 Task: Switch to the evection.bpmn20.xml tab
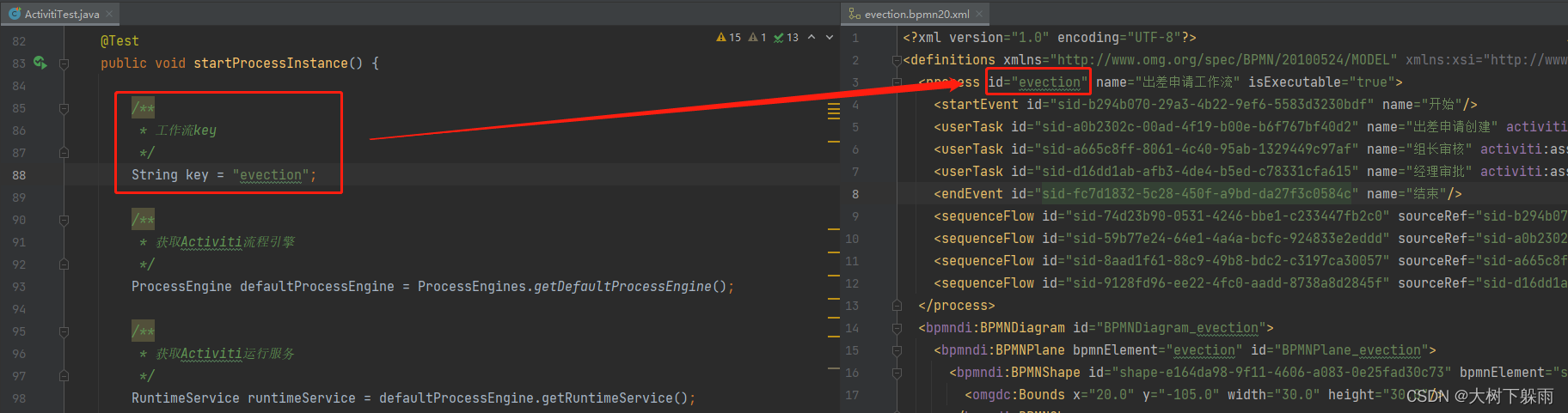click(916, 14)
